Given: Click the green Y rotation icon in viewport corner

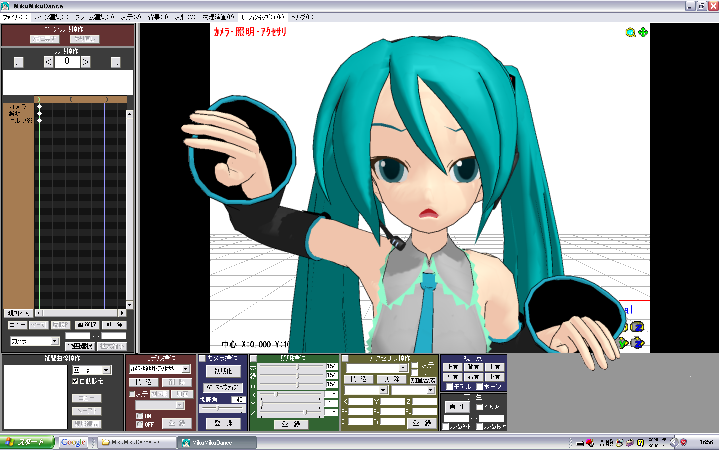Looking at the screenshot, I should point(622,342).
